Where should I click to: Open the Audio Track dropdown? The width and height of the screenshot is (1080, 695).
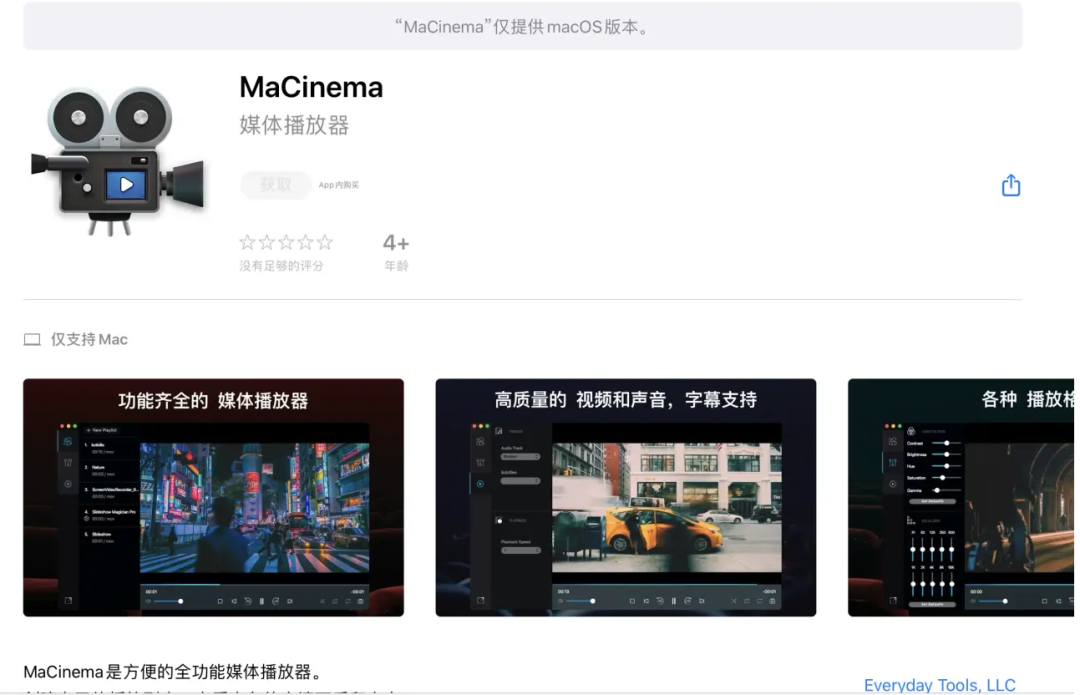[520, 457]
